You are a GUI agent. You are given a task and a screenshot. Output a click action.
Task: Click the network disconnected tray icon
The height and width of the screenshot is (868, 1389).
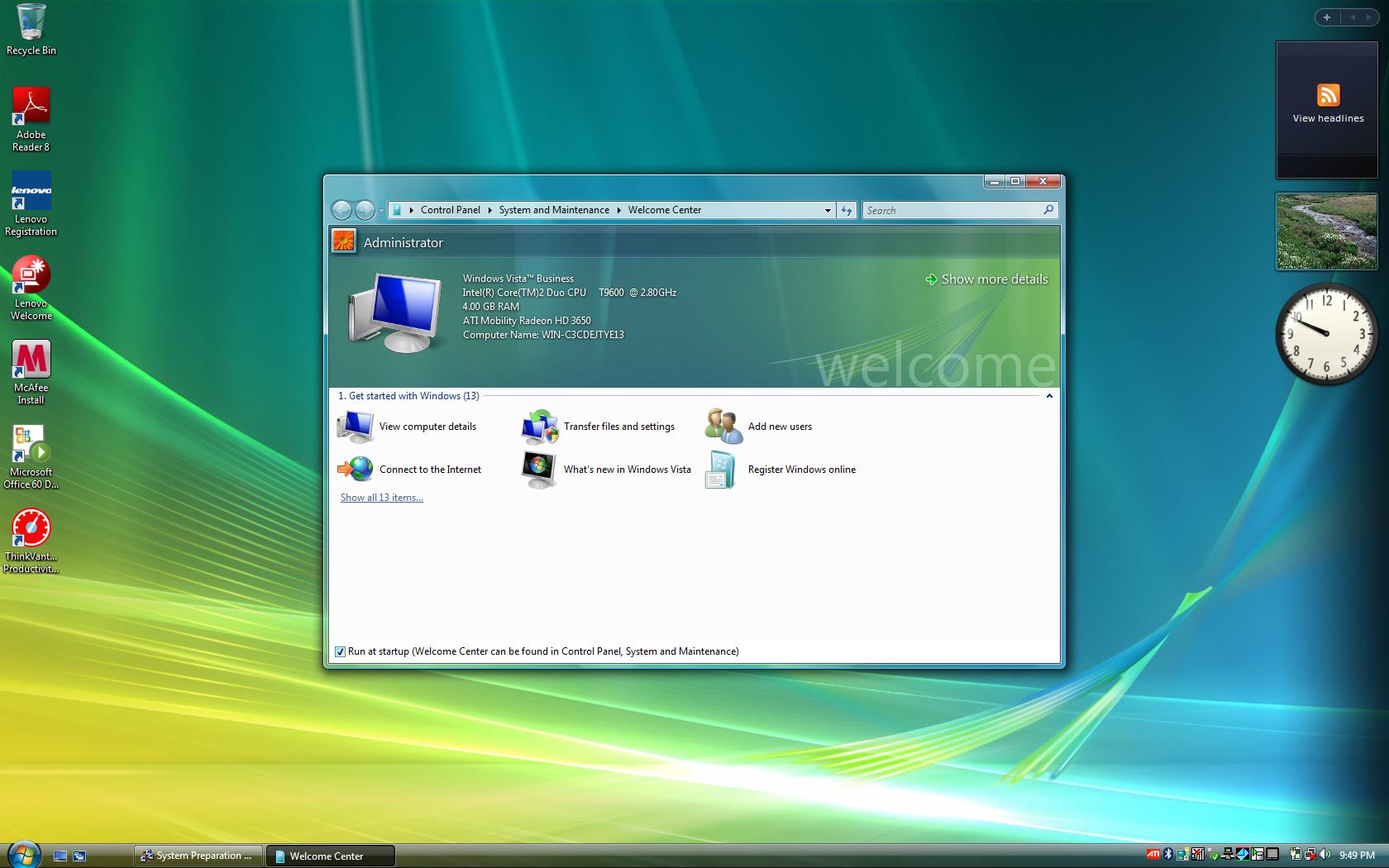[x=1311, y=855]
